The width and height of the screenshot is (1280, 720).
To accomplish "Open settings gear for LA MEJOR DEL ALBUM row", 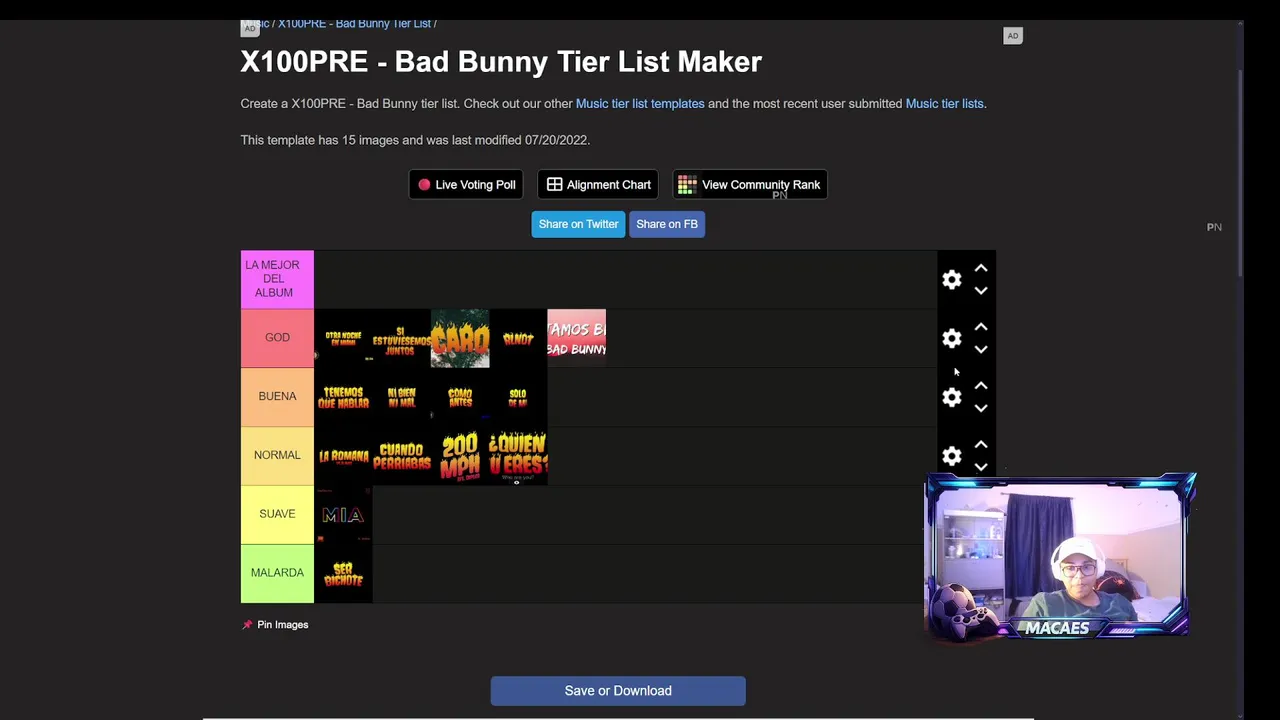I will click(952, 280).
